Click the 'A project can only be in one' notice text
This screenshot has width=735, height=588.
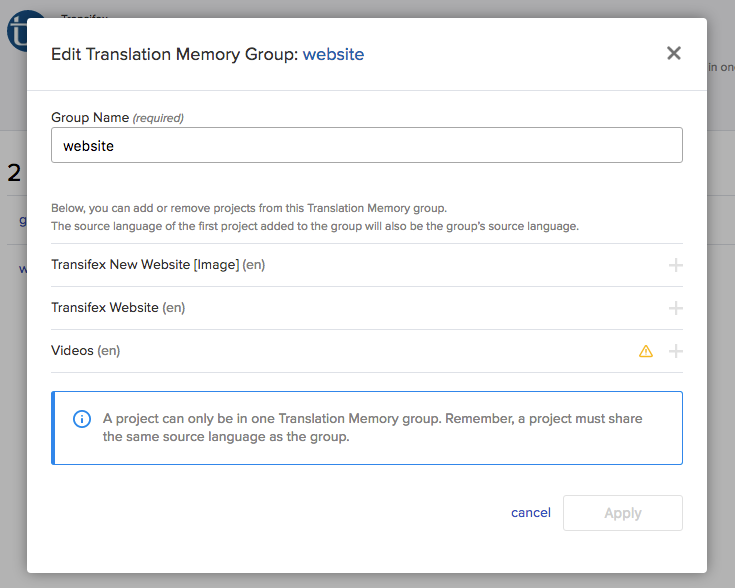[373, 428]
